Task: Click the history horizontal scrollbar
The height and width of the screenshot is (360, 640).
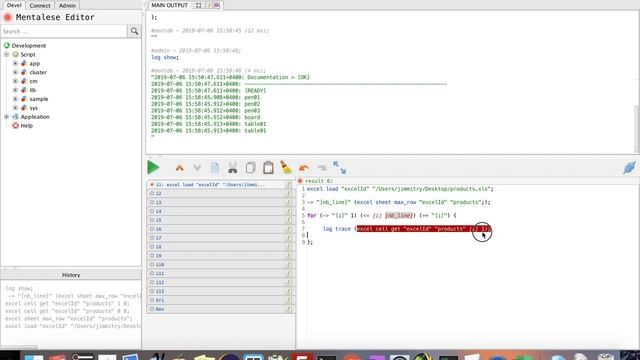Action: coord(19,347)
